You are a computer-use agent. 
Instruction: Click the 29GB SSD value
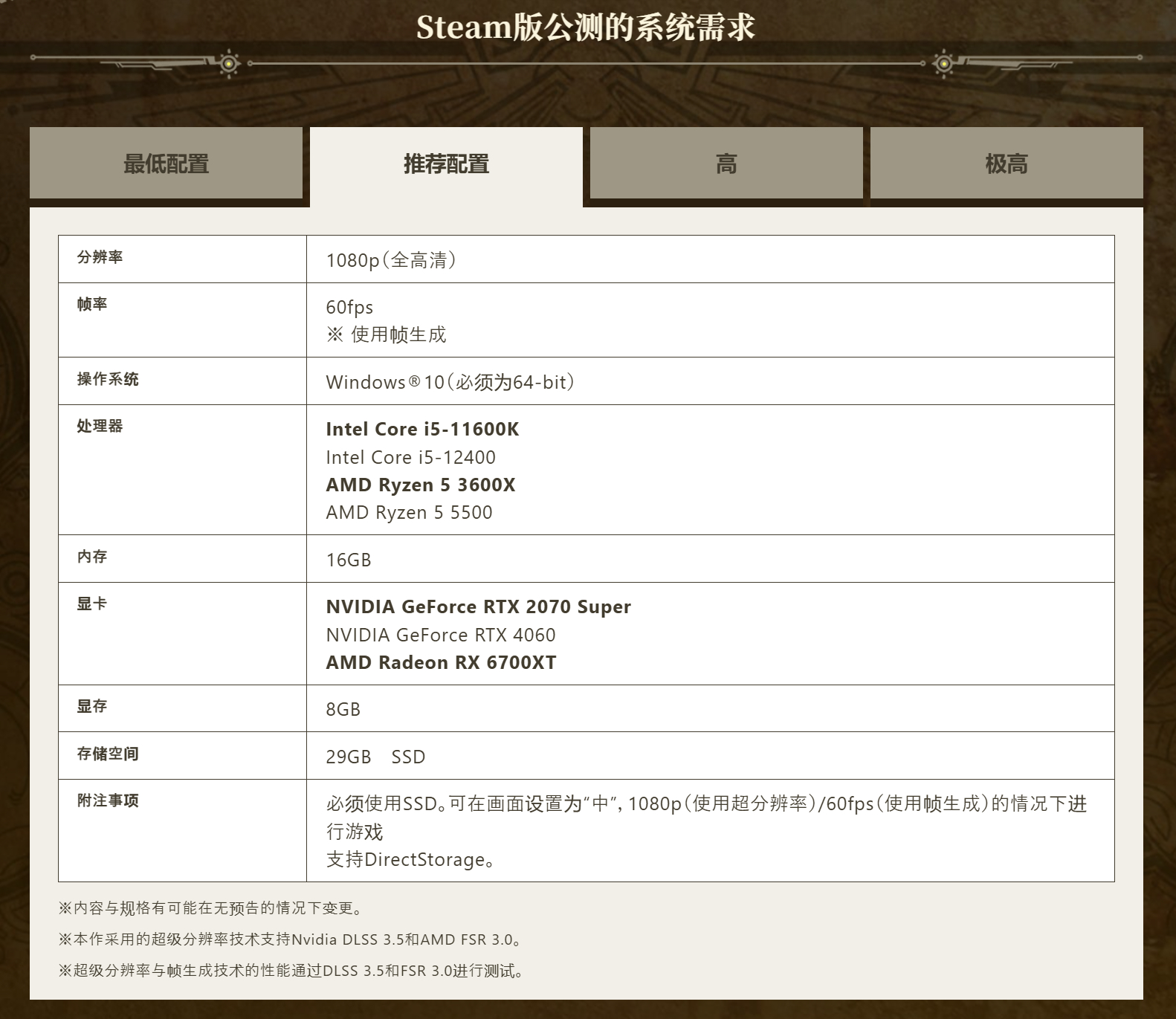(x=376, y=757)
